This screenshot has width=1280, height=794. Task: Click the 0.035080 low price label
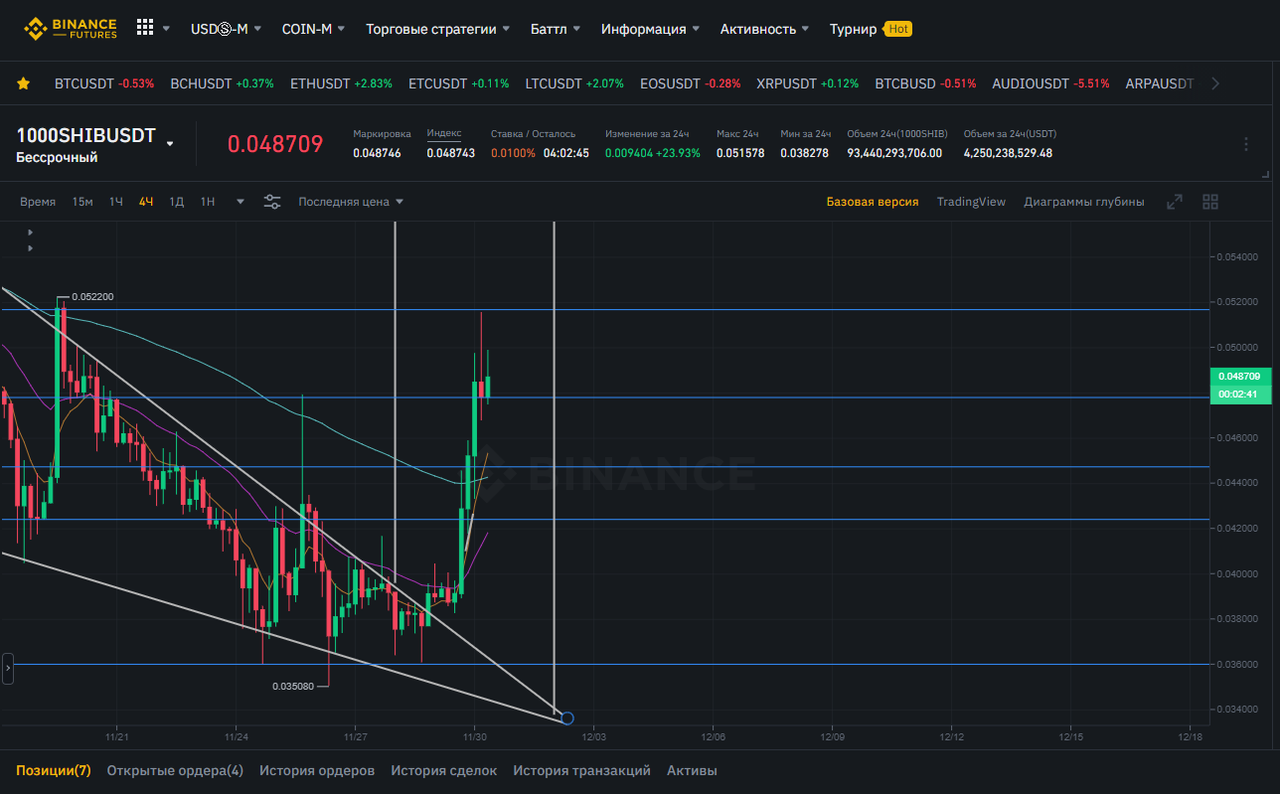[293, 686]
